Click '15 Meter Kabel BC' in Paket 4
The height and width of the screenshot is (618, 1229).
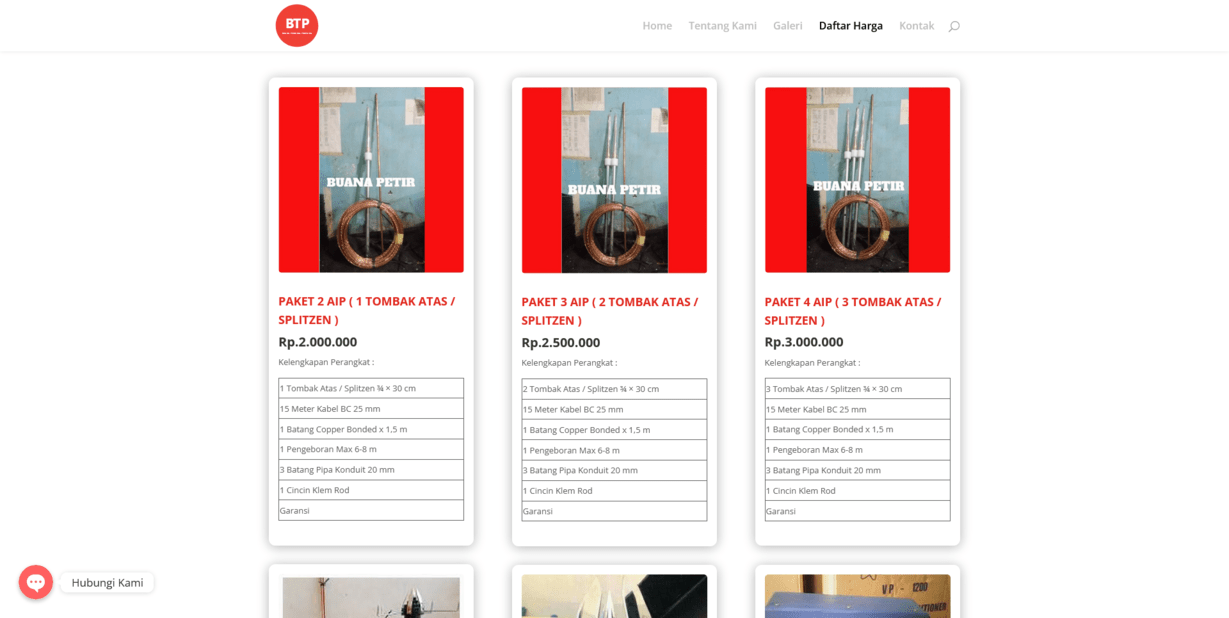point(857,409)
